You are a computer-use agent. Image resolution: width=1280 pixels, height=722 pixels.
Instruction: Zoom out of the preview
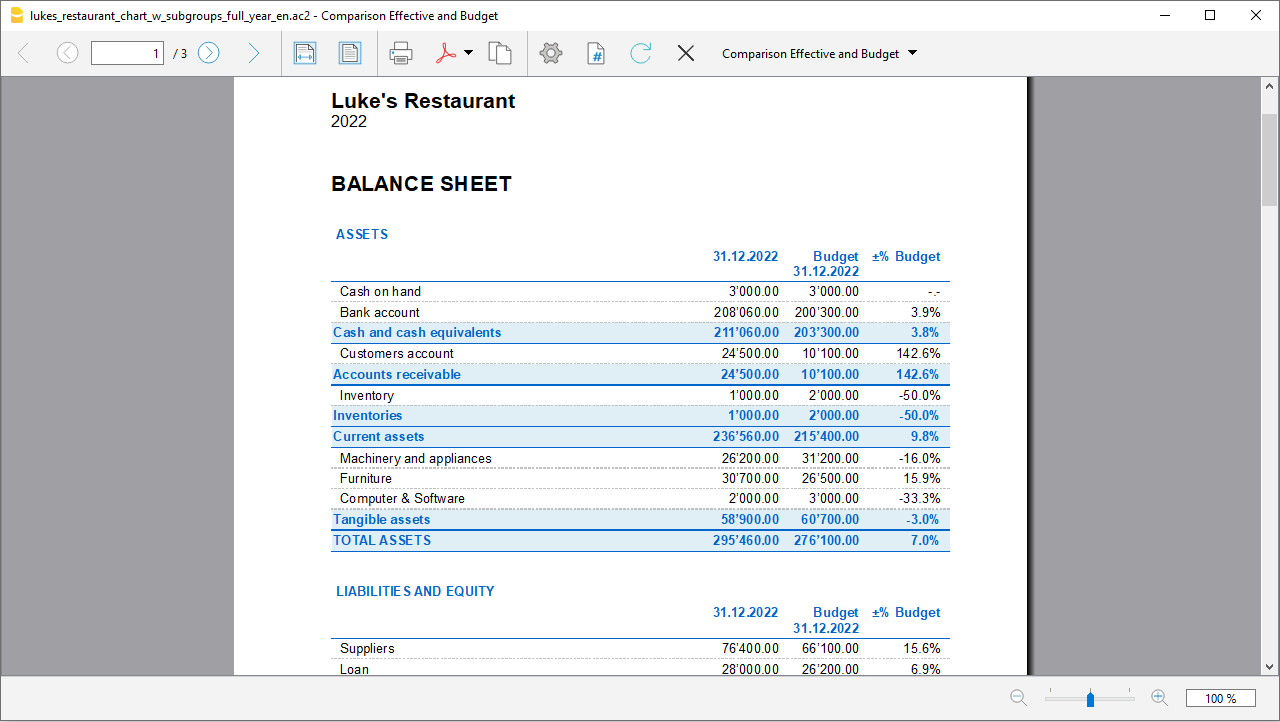(x=1018, y=697)
